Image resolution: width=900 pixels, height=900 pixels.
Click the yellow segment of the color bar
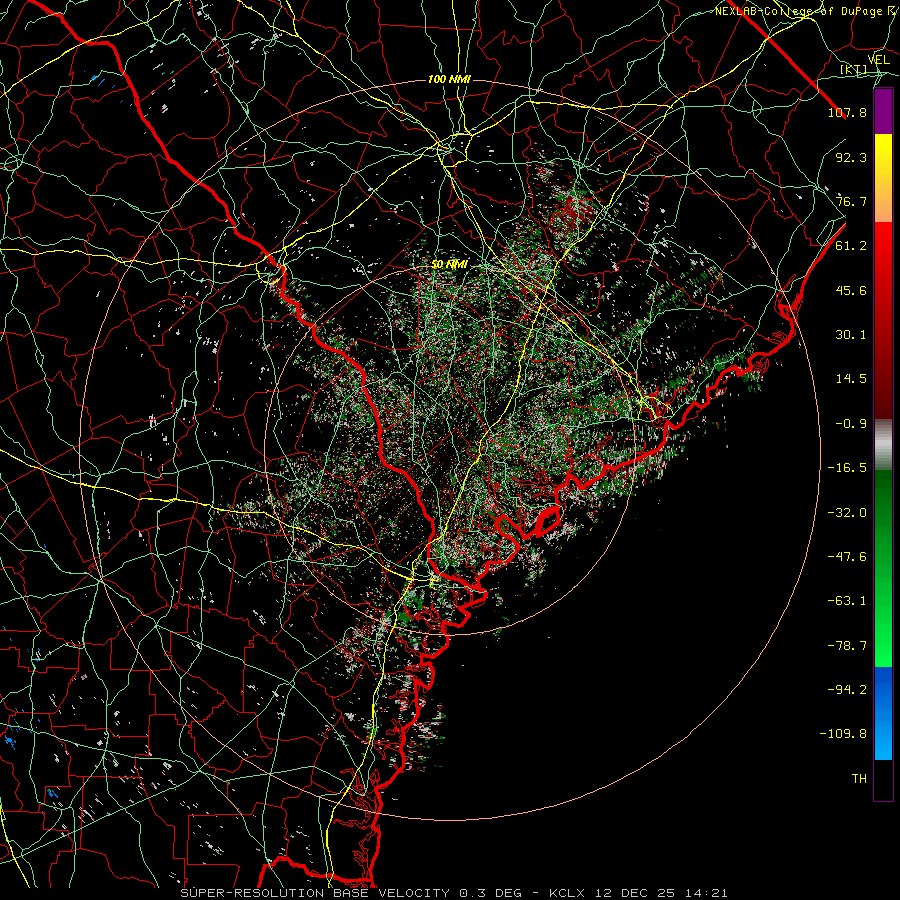pyautogui.click(x=883, y=178)
